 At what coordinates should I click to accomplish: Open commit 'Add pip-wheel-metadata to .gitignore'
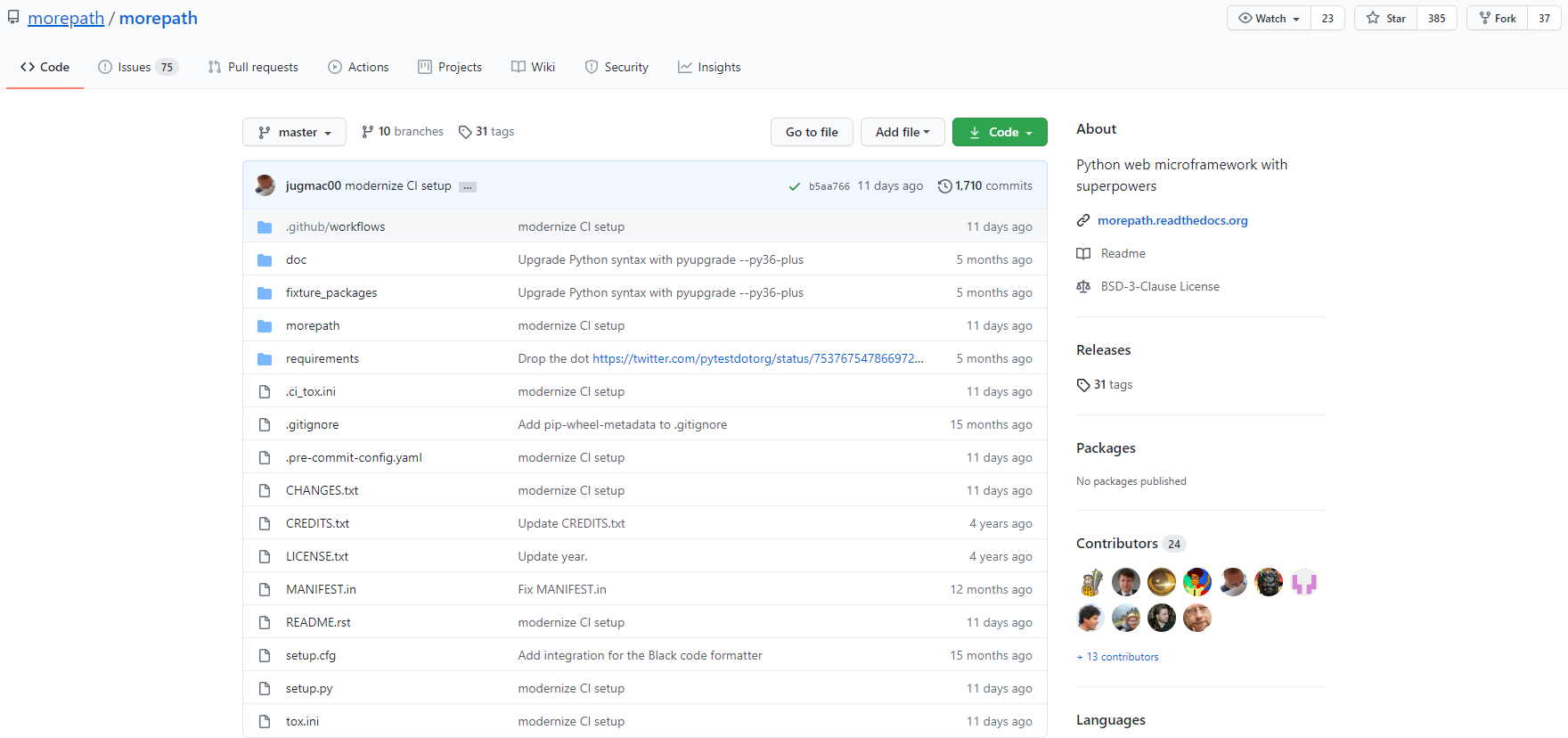click(623, 425)
